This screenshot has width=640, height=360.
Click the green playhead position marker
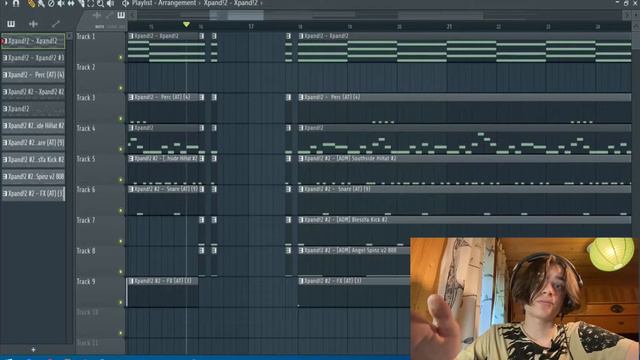tap(186, 25)
